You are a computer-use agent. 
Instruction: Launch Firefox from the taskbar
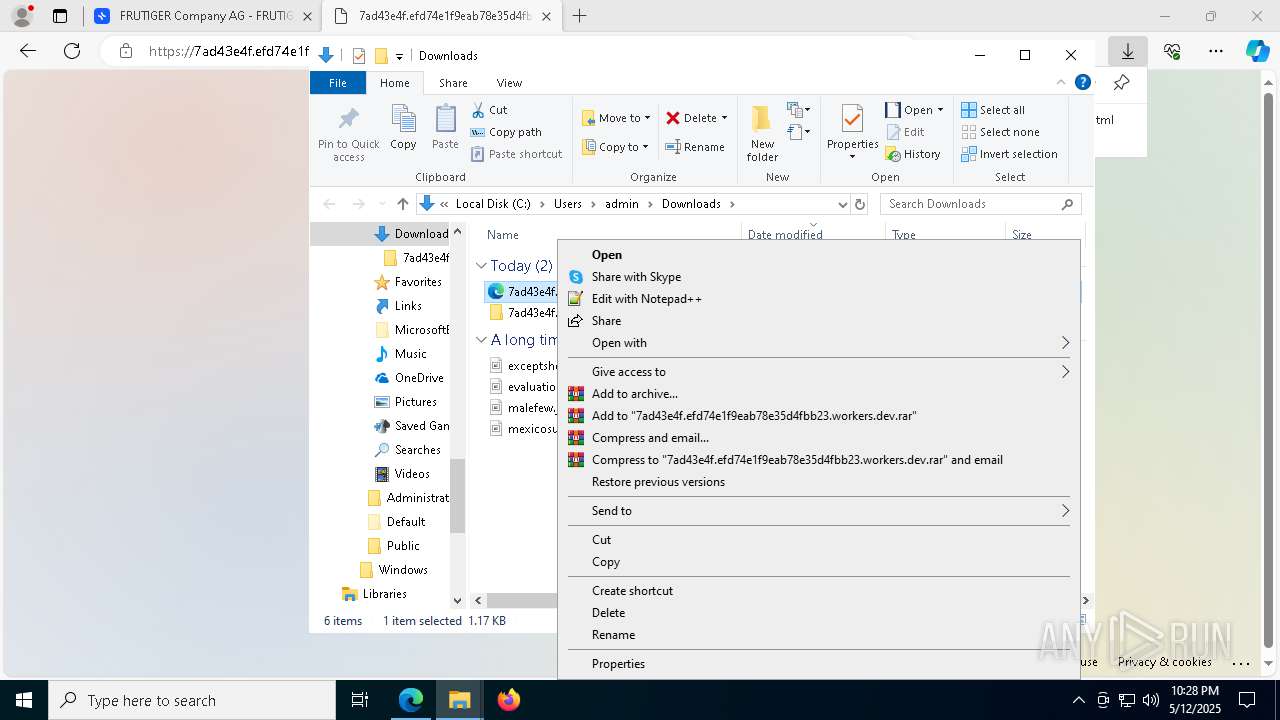(x=509, y=700)
